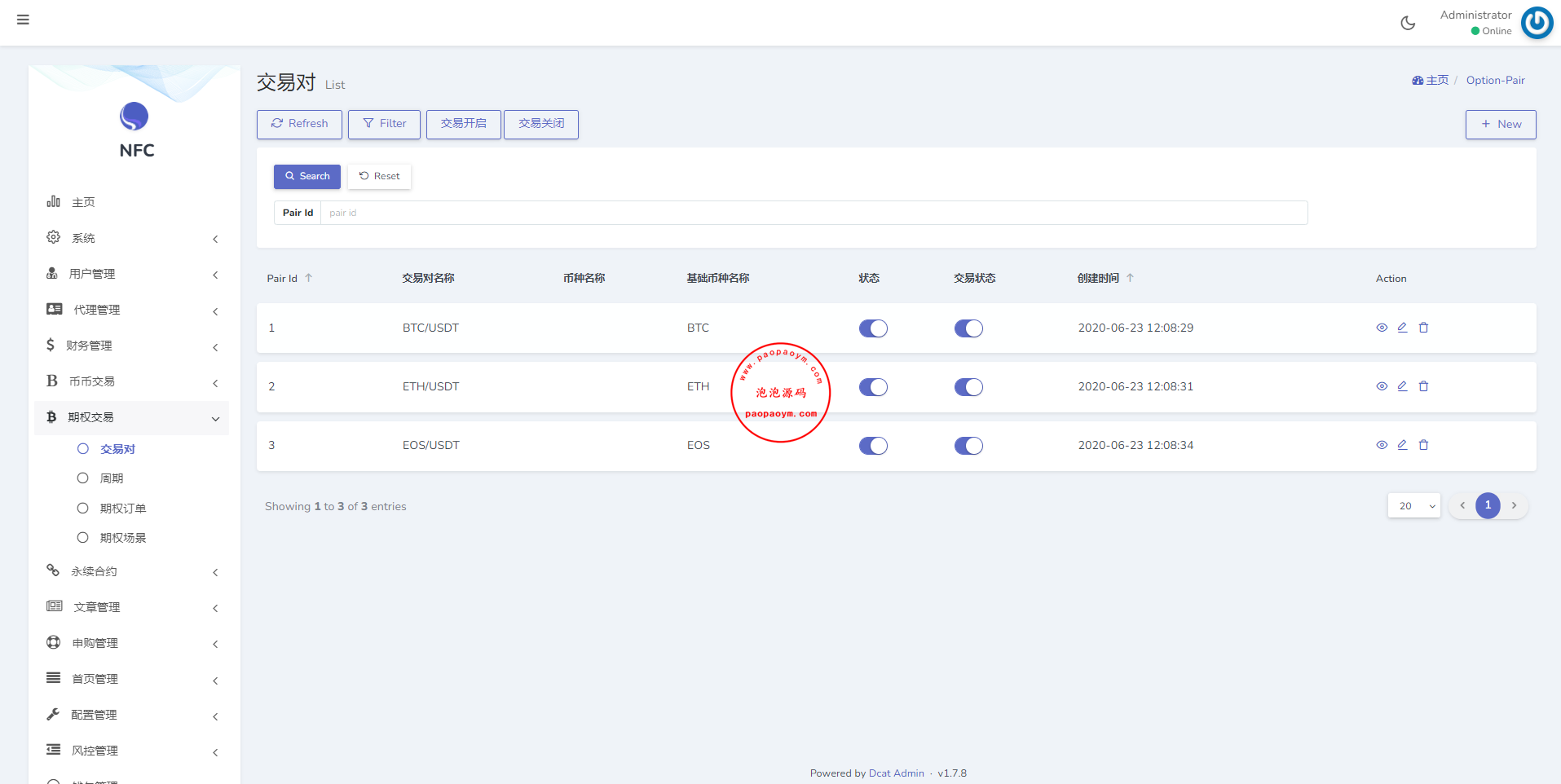Toggle dark mode moon icon
1561x784 pixels.
click(1408, 23)
